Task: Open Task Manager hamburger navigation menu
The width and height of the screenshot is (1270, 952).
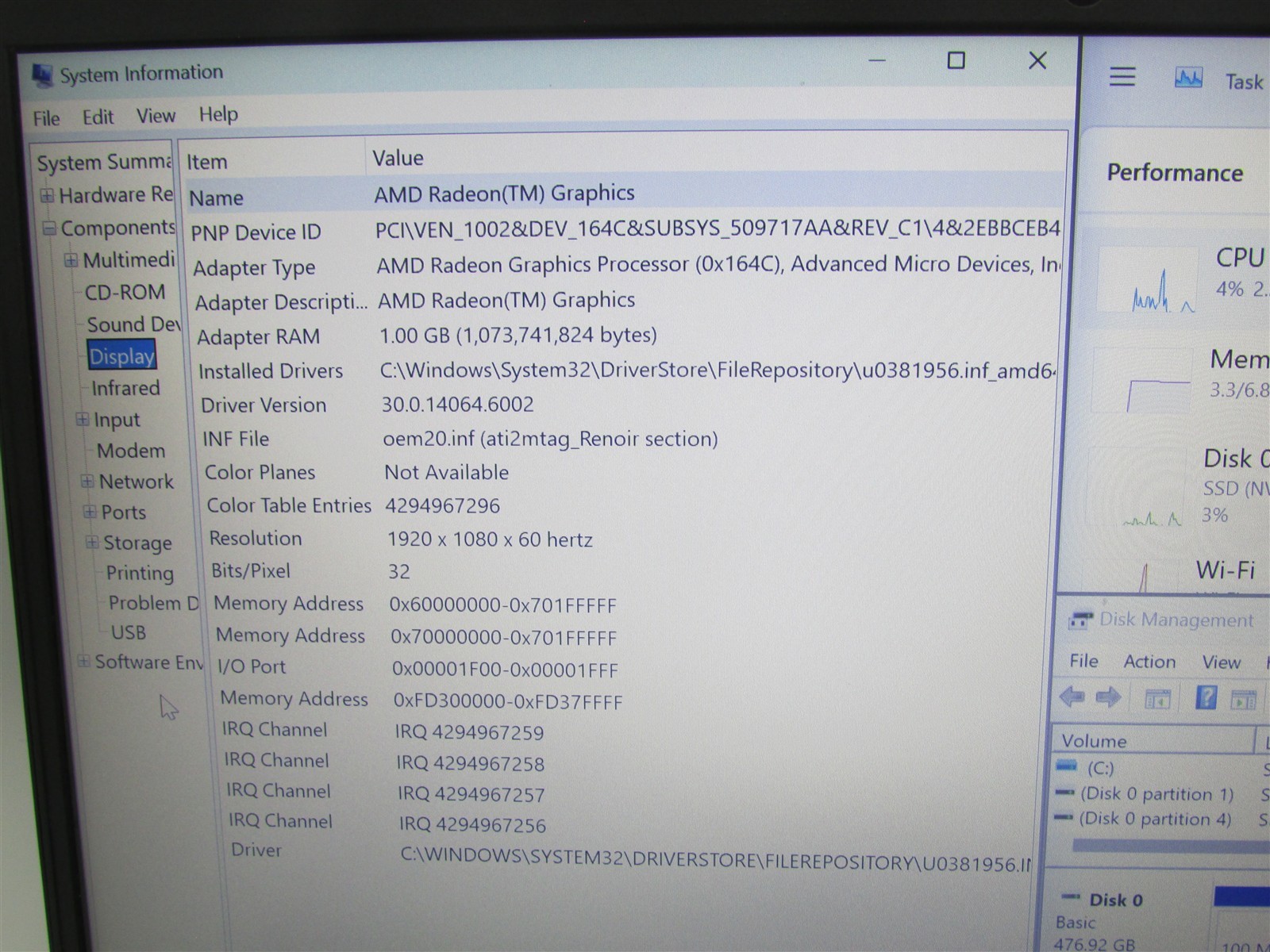Action: tap(1122, 77)
